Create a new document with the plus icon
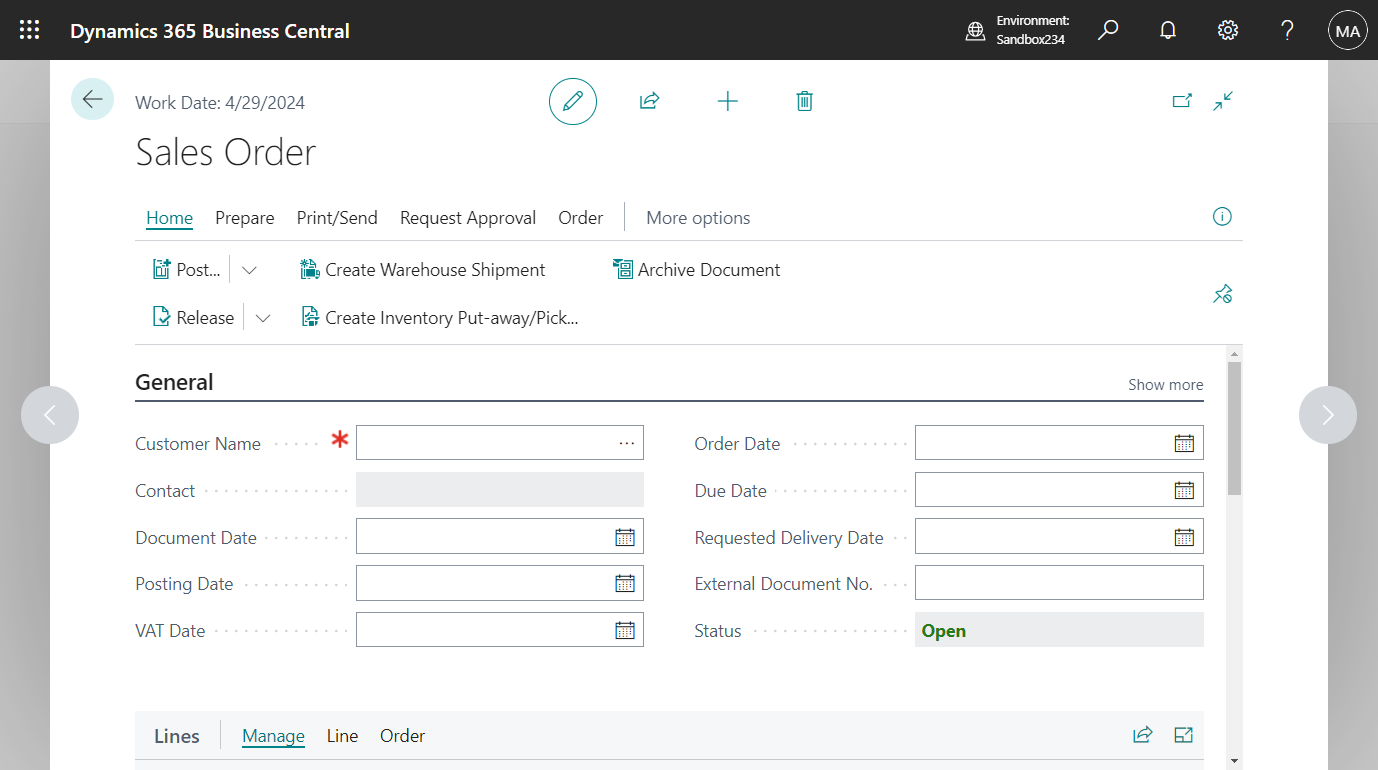Viewport: 1378px width, 770px height. tap(727, 101)
